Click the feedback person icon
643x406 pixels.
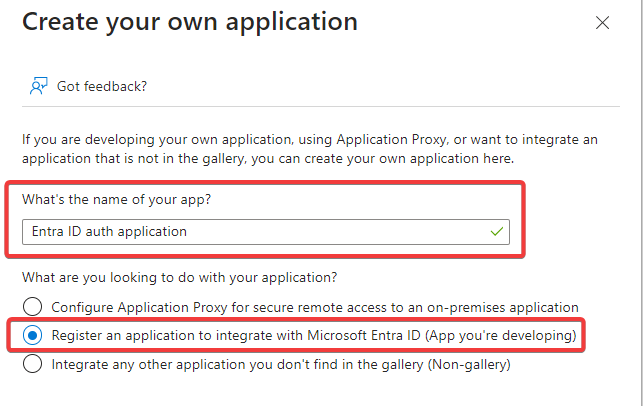tap(38, 86)
